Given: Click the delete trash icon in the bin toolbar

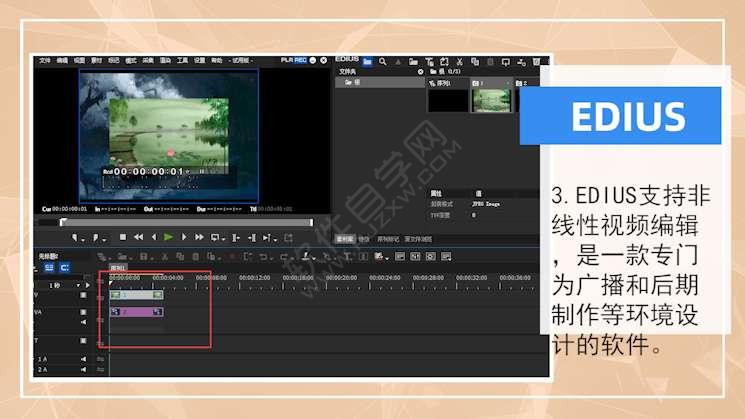Looking at the screenshot, I should pos(536,62).
